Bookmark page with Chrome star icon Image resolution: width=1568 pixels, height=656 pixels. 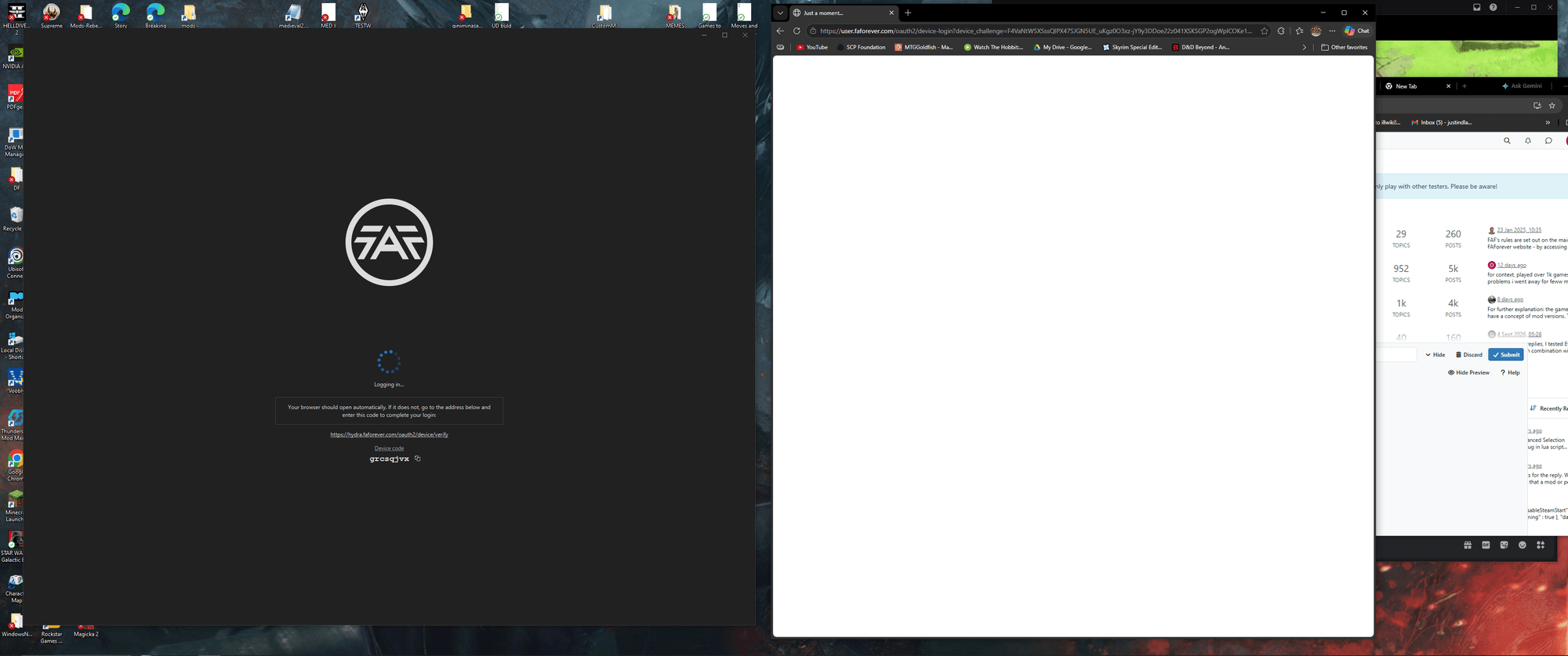pos(1552,105)
